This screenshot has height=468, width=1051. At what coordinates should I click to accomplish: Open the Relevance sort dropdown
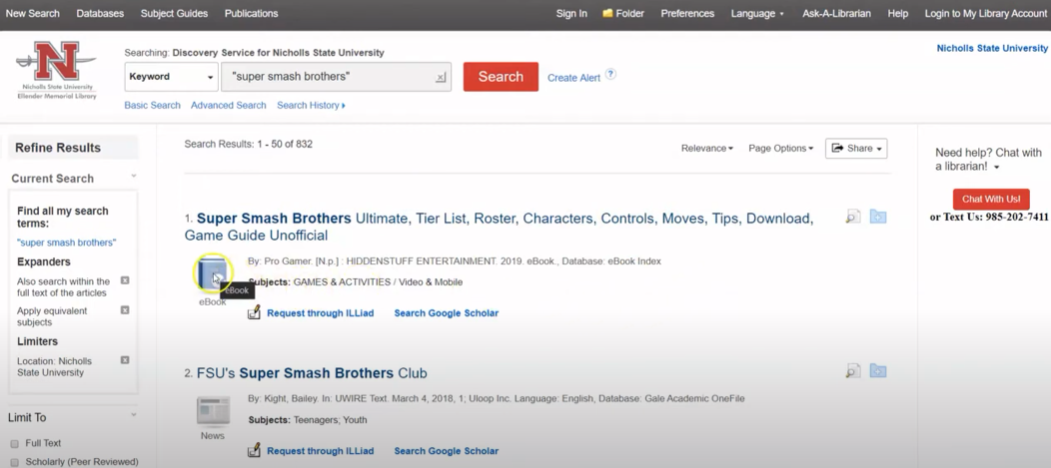pos(707,148)
